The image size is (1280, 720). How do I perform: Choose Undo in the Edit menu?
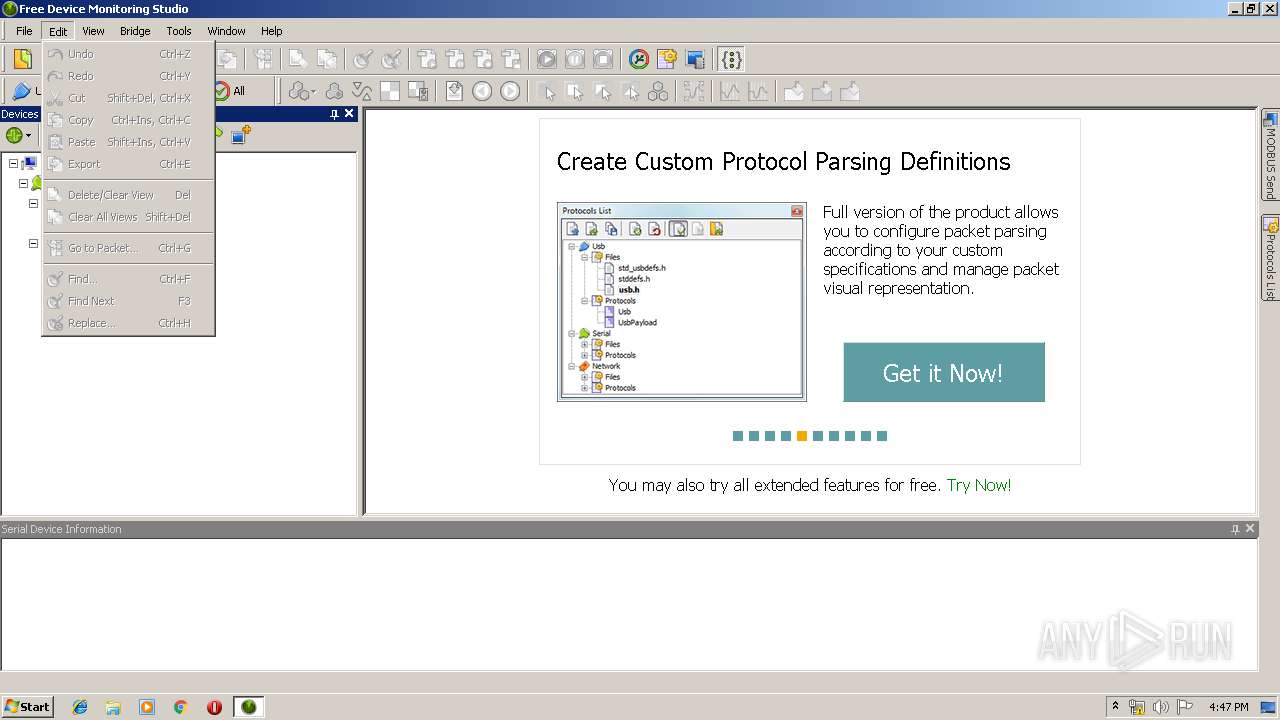pyautogui.click(x=128, y=54)
